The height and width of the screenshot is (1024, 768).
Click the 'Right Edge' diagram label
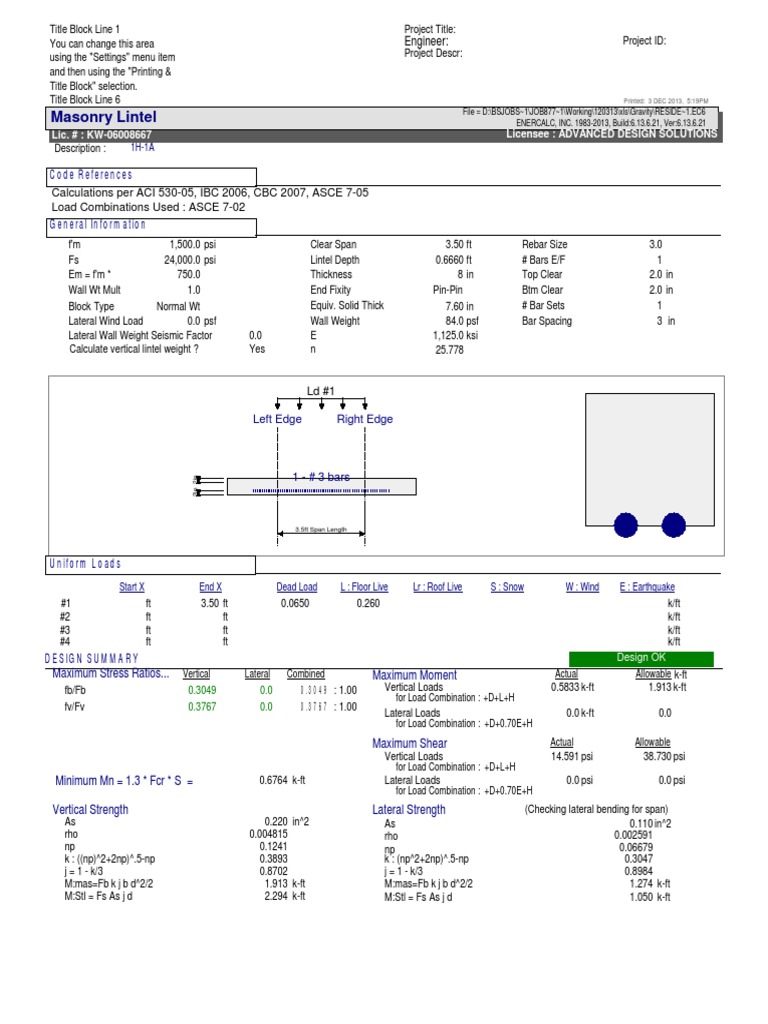(364, 419)
